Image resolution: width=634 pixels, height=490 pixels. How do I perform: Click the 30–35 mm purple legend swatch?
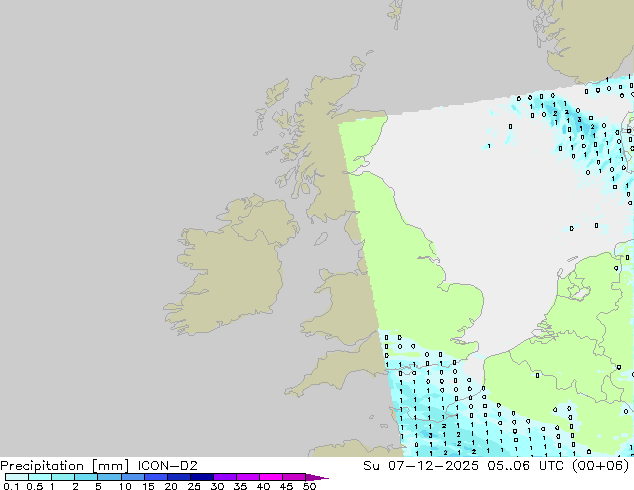(x=225, y=477)
